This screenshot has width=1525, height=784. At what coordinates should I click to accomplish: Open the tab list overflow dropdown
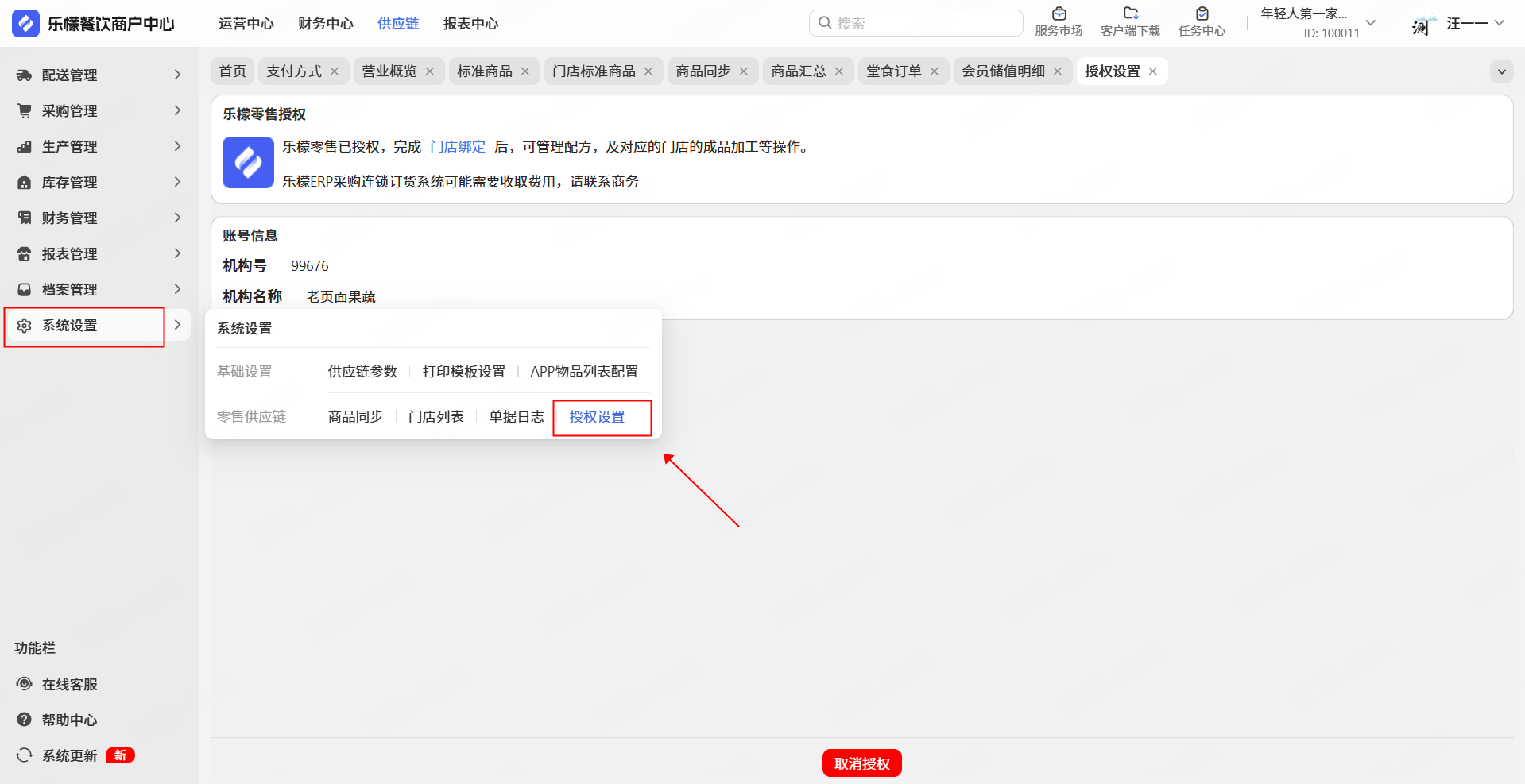click(x=1501, y=71)
